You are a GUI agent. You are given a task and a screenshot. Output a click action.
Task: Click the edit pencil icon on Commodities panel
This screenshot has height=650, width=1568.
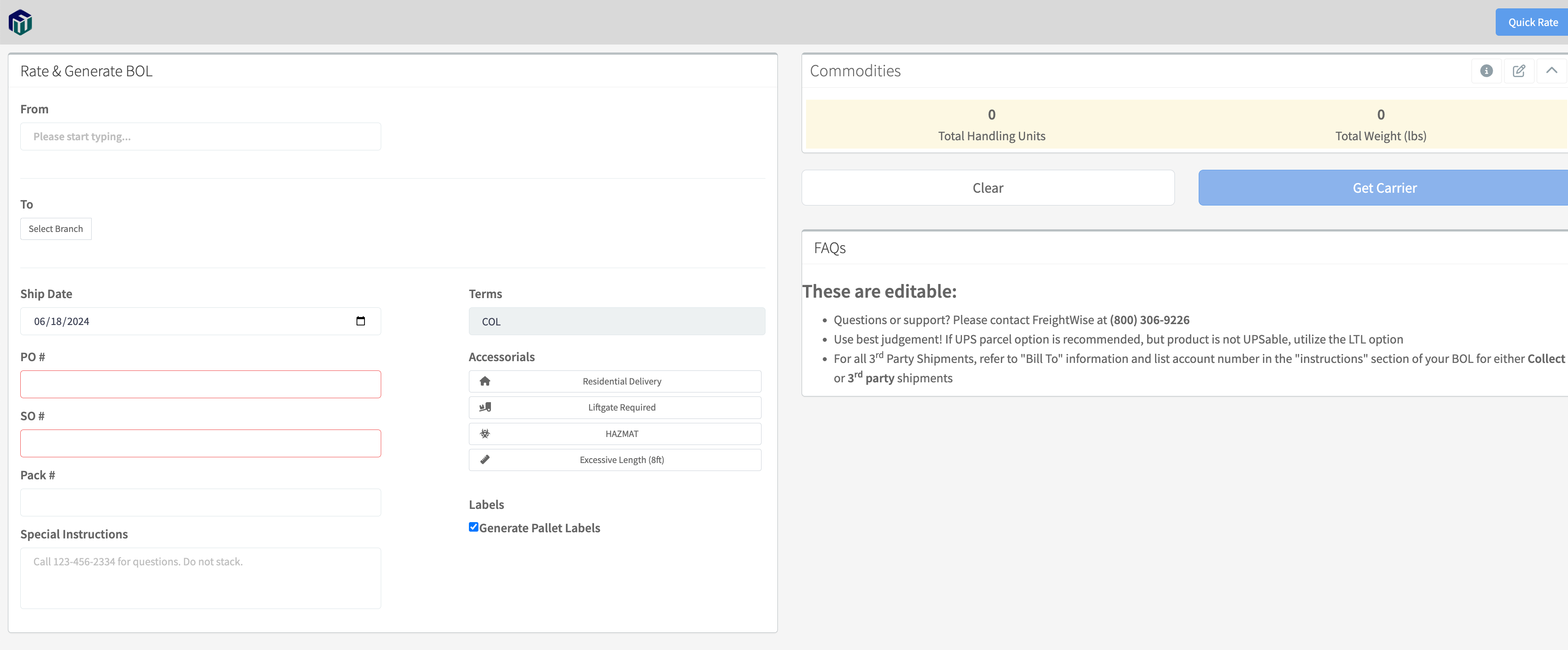(1520, 71)
